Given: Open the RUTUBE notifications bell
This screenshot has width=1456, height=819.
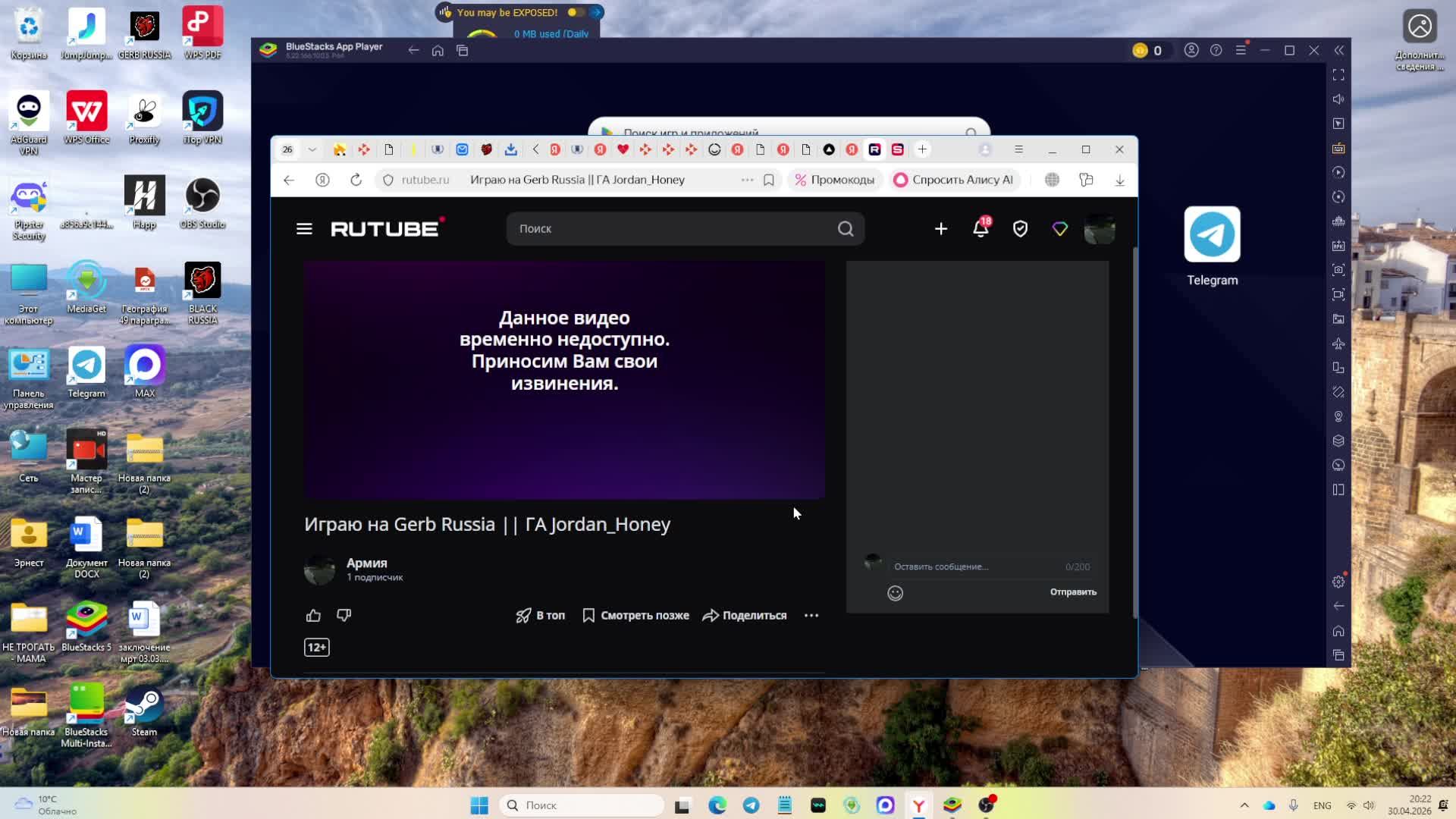Looking at the screenshot, I should [x=980, y=228].
